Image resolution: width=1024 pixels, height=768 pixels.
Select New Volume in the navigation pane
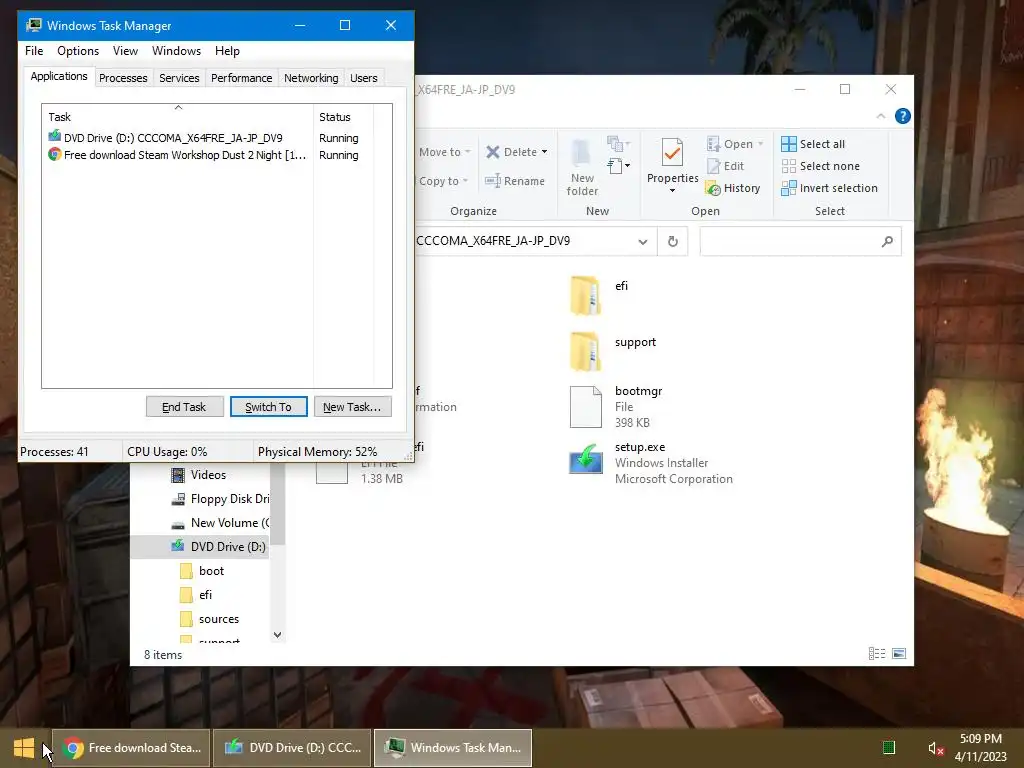(219, 523)
